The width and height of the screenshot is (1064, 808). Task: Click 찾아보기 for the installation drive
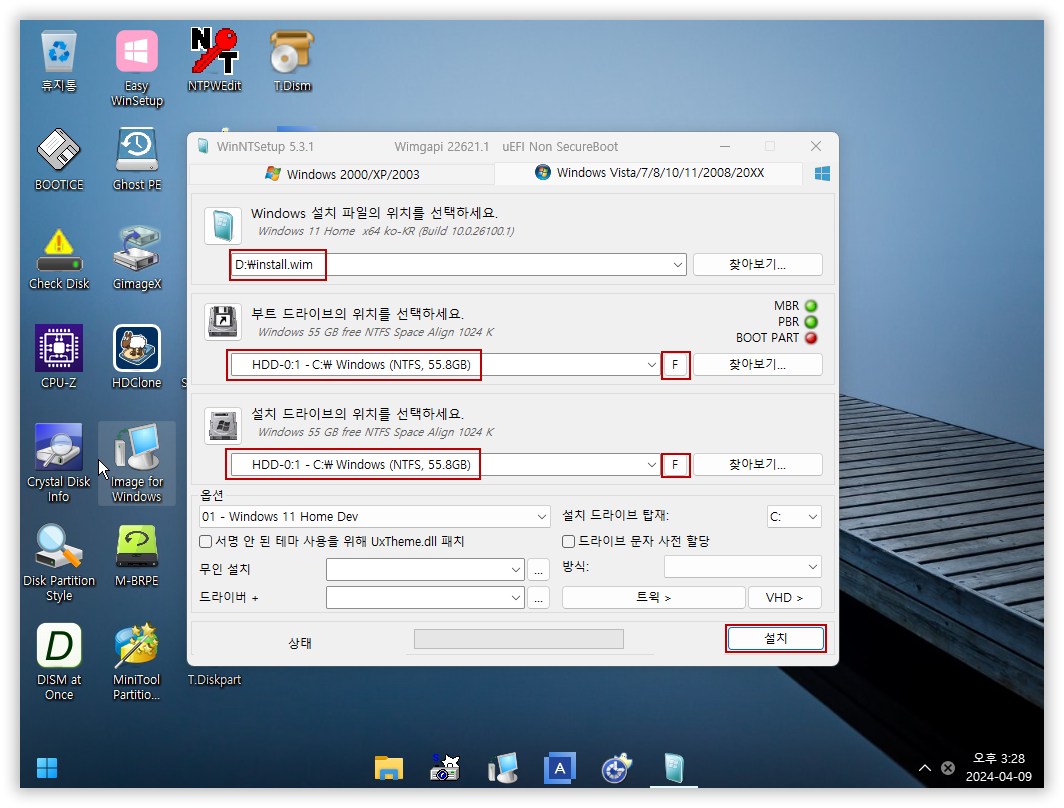[757, 465]
